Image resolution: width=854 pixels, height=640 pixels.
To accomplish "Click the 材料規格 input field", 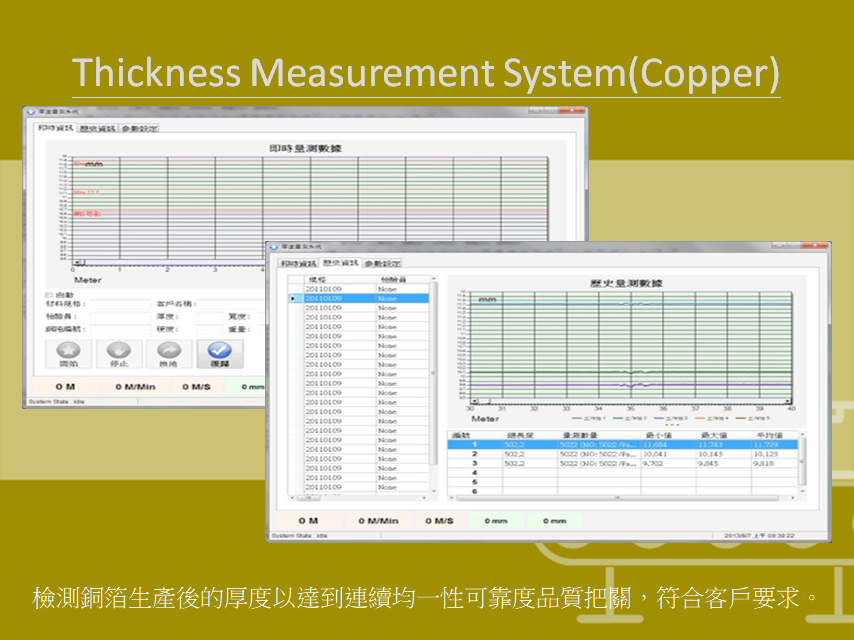I will [118, 304].
